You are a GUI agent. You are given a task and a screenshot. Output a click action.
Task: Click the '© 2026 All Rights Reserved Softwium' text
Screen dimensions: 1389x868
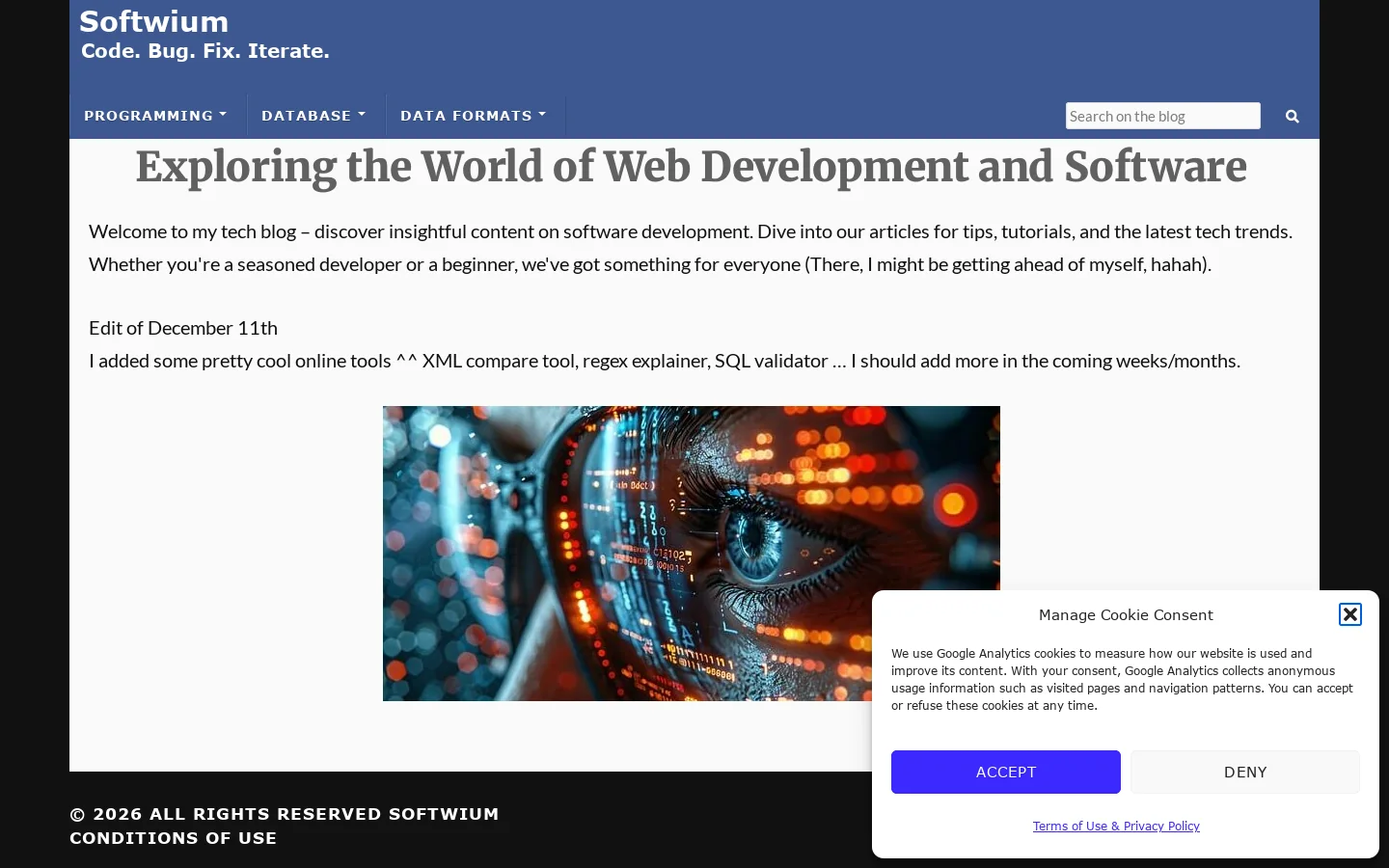click(x=285, y=814)
